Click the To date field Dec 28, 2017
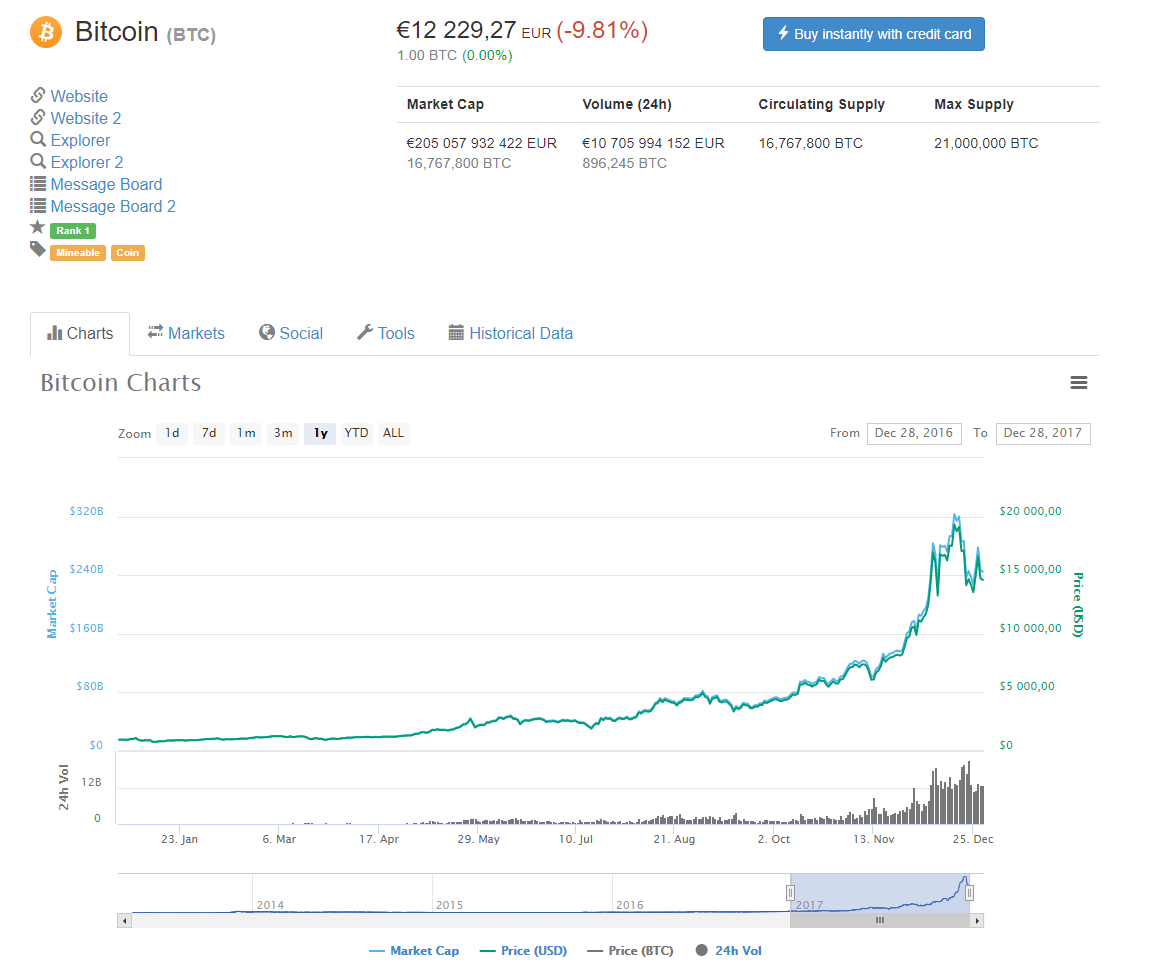 [1043, 433]
